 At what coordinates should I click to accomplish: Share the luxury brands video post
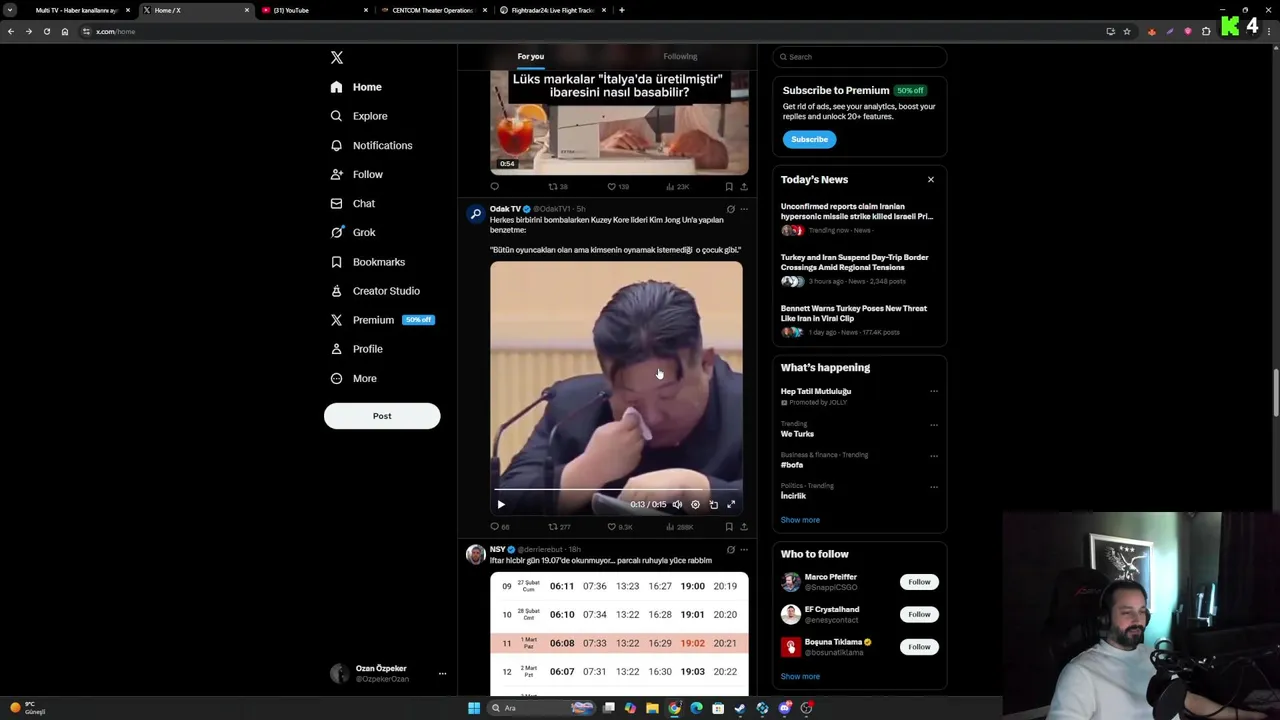(744, 187)
